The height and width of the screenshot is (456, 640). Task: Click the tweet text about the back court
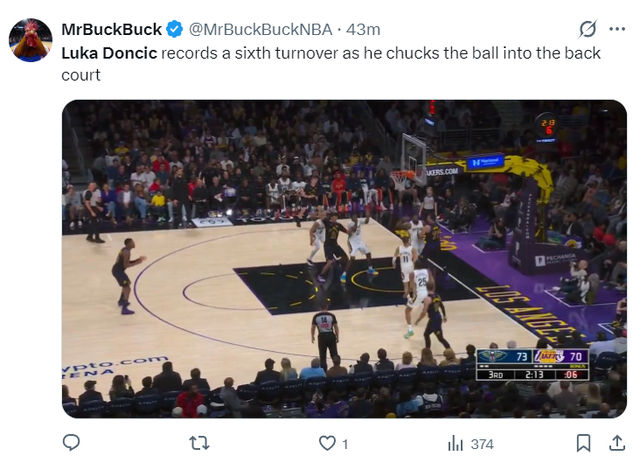(380, 53)
